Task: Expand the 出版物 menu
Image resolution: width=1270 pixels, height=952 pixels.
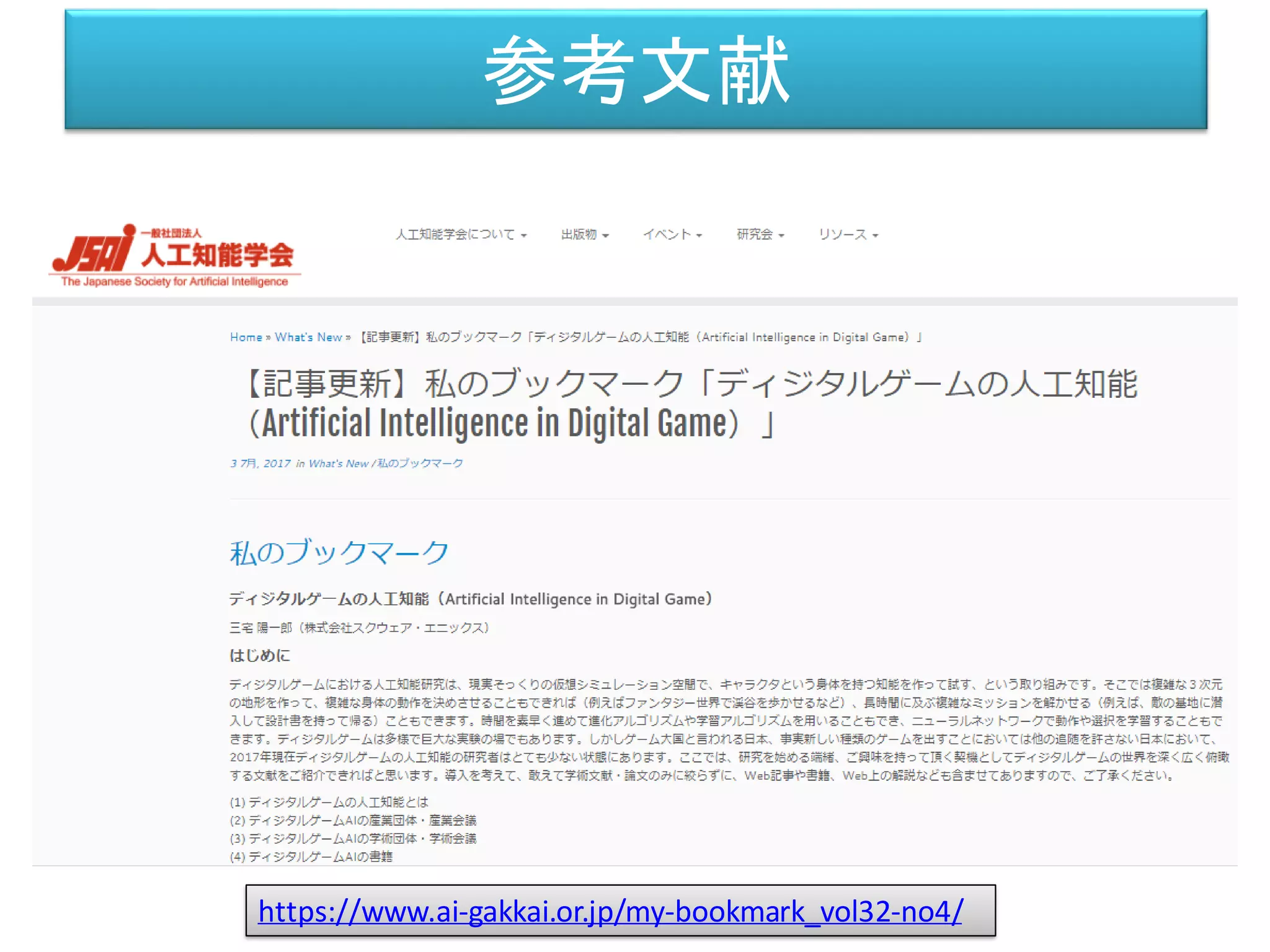Action: 584,234
